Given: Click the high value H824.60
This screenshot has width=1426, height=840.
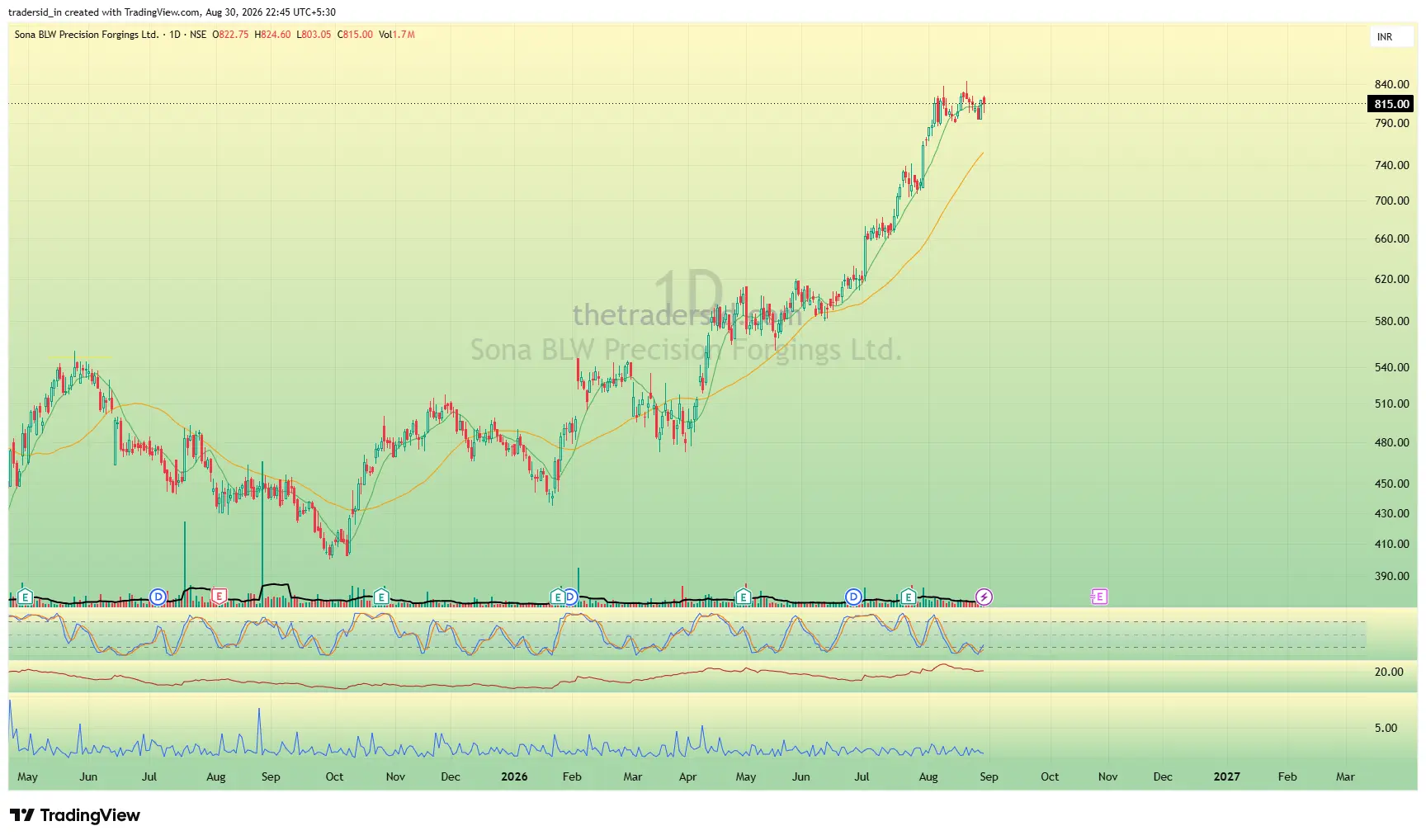Looking at the screenshot, I should [x=272, y=35].
